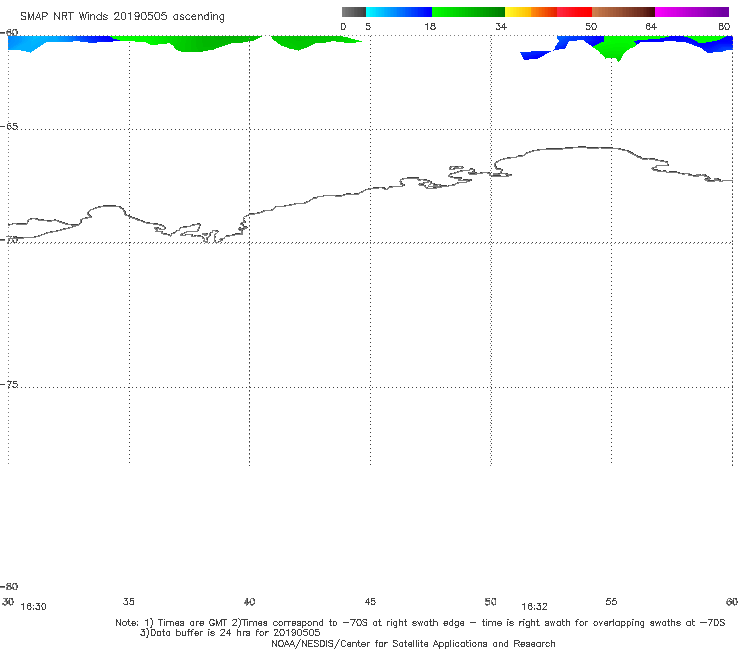Click the blue 5-18 segment of color bar
Viewport: 740px width, 650px height.
coord(399,12)
